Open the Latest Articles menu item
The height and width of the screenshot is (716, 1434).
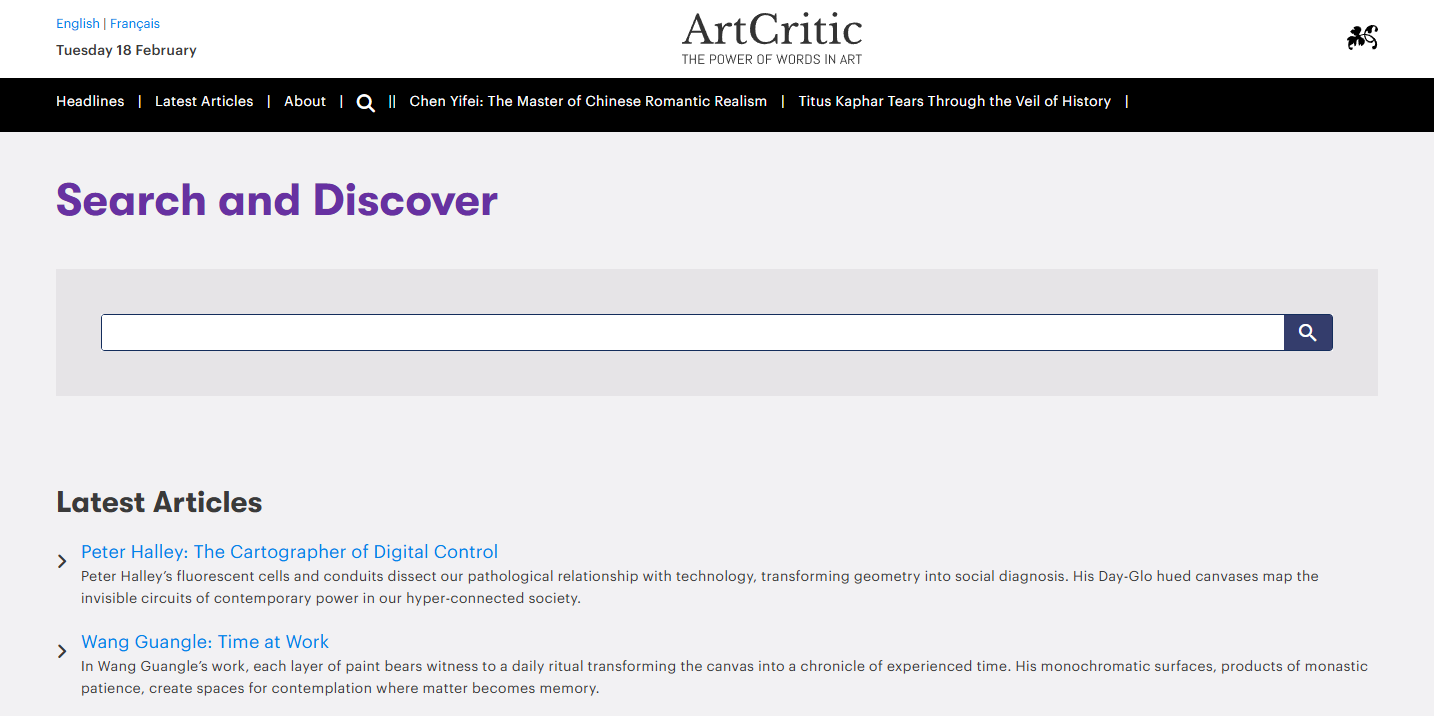pyautogui.click(x=204, y=101)
